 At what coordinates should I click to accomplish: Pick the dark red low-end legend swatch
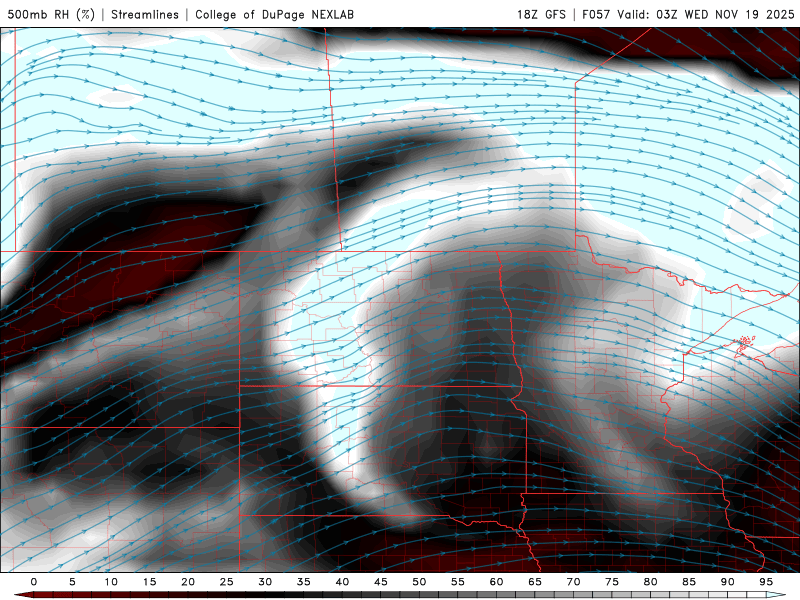click(26, 595)
